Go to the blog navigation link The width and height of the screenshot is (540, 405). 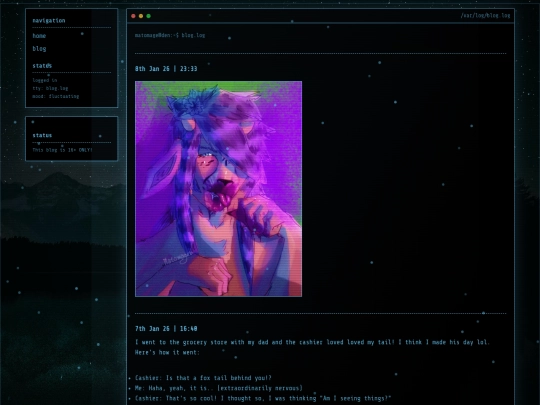[x=39, y=49]
